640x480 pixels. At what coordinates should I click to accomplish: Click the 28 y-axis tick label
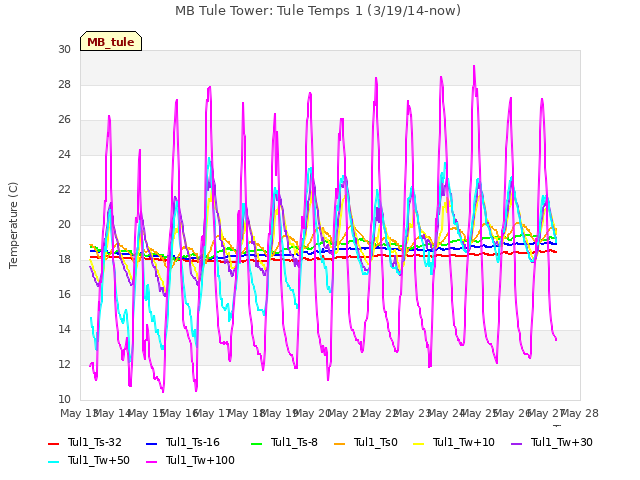point(64,84)
